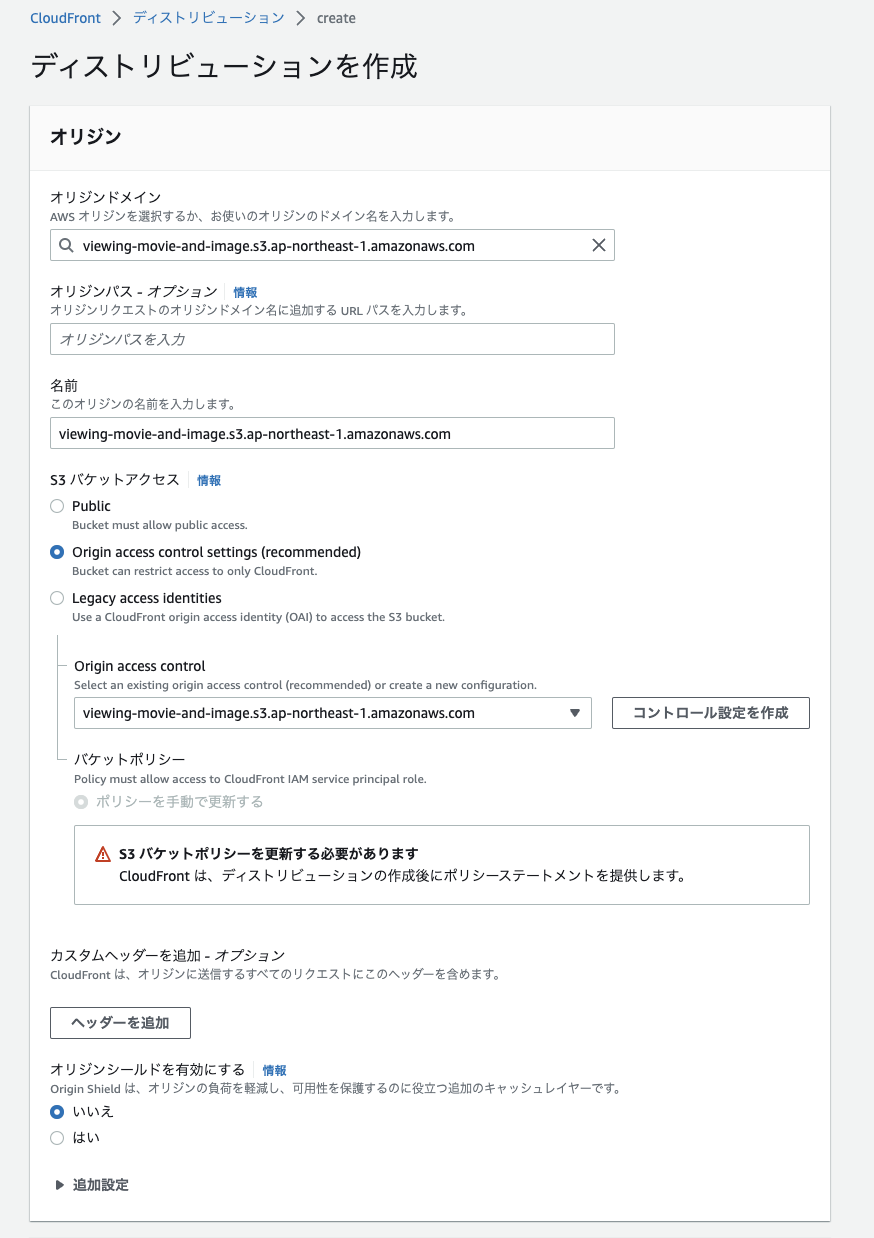Click the コントロール設定を作成 button

tap(710, 713)
